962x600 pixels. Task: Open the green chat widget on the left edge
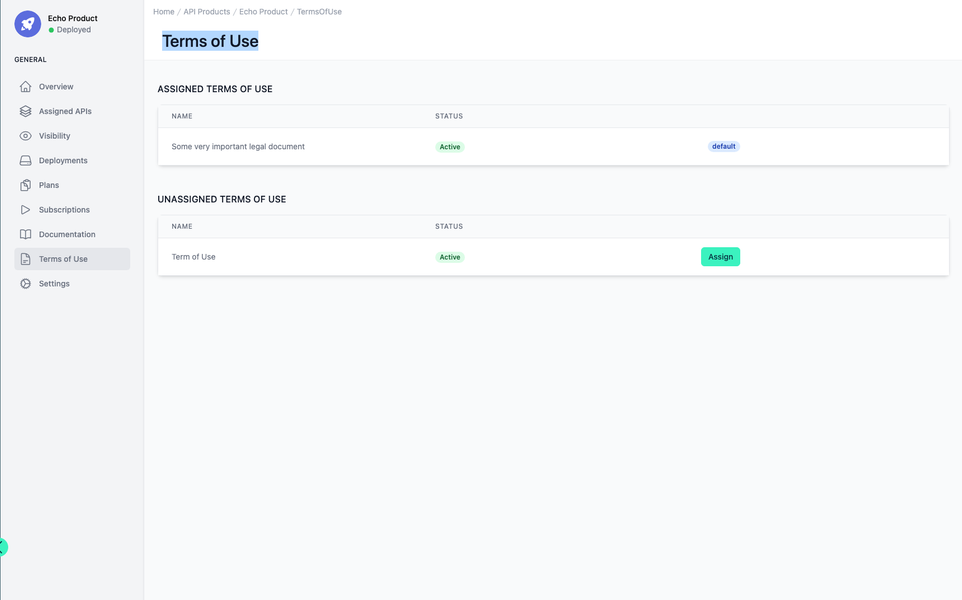(x=3, y=547)
